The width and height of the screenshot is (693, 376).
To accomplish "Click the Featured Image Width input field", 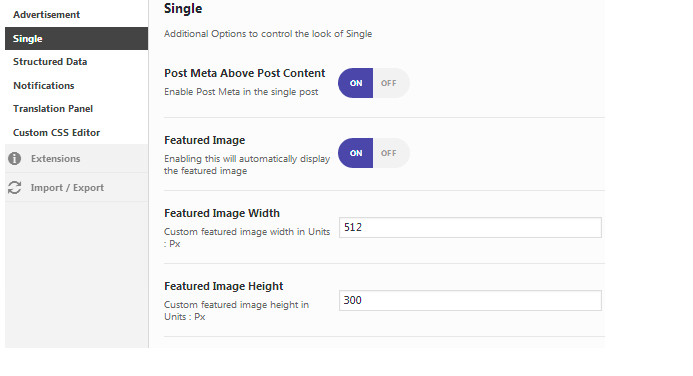I will click(x=470, y=227).
